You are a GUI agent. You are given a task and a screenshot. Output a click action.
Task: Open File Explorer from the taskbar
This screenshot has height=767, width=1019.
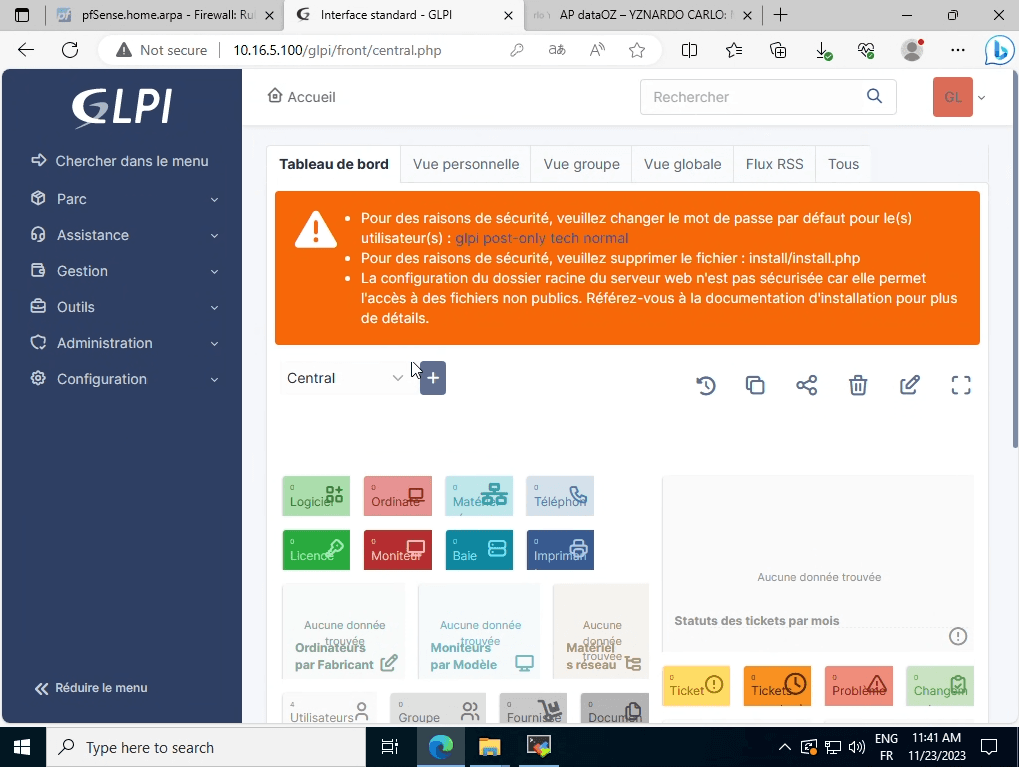[x=489, y=747]
